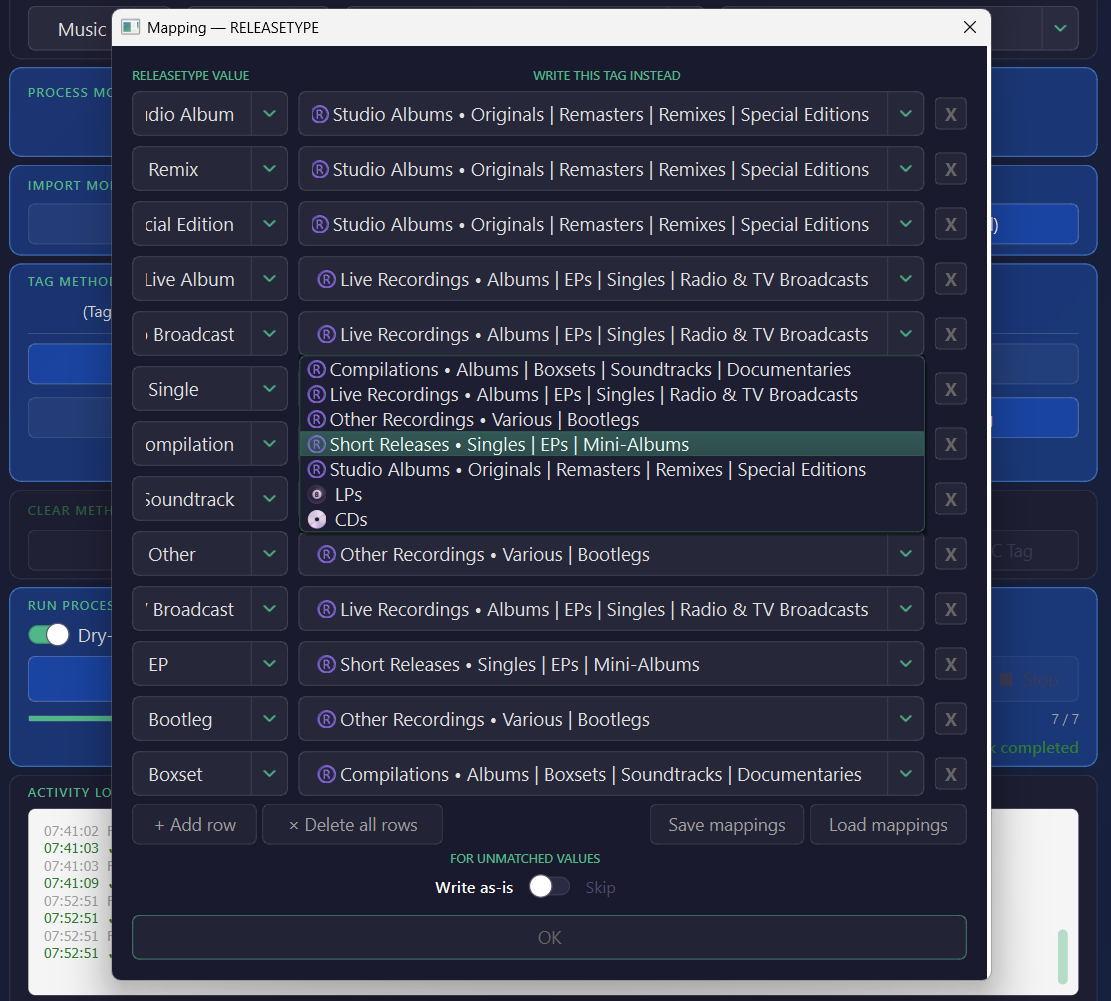Click the 7 / 7 progress count
1111x1001 pixels.
point(1065,719)
